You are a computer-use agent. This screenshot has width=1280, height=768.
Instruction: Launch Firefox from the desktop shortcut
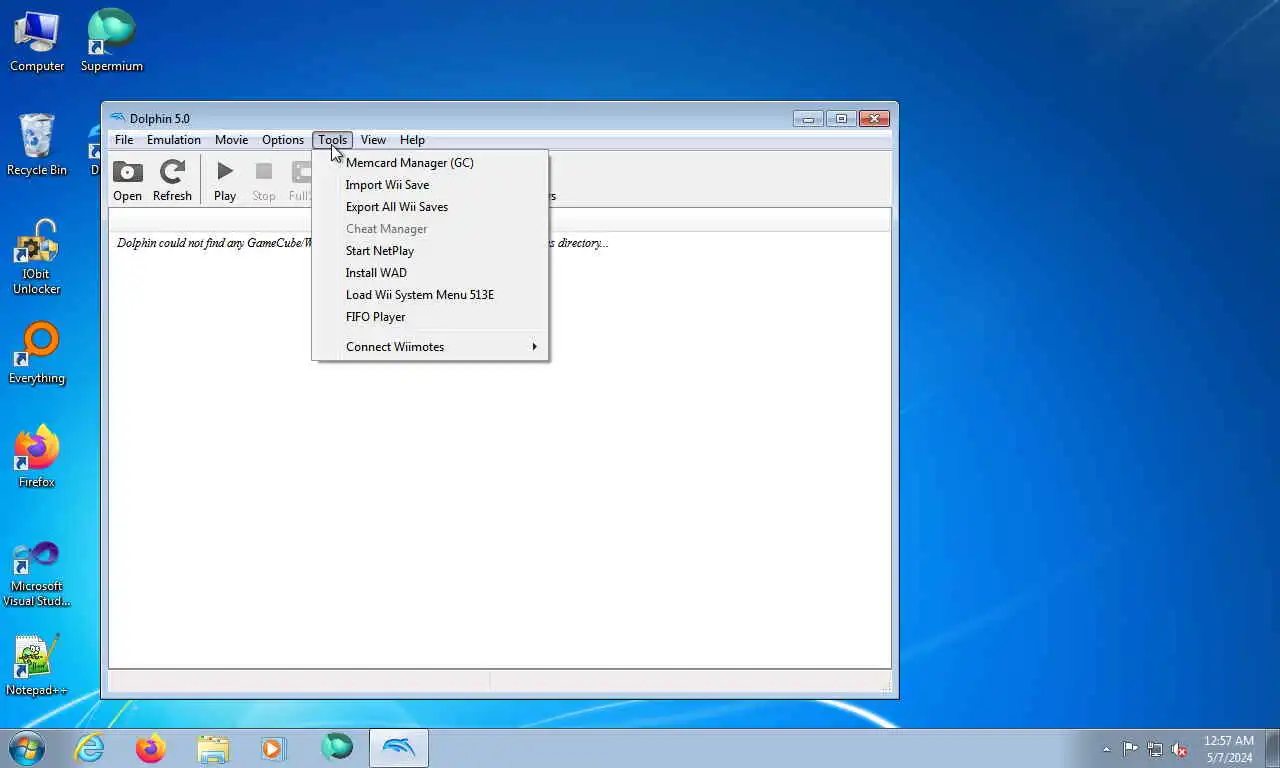[x=37, y=458]
